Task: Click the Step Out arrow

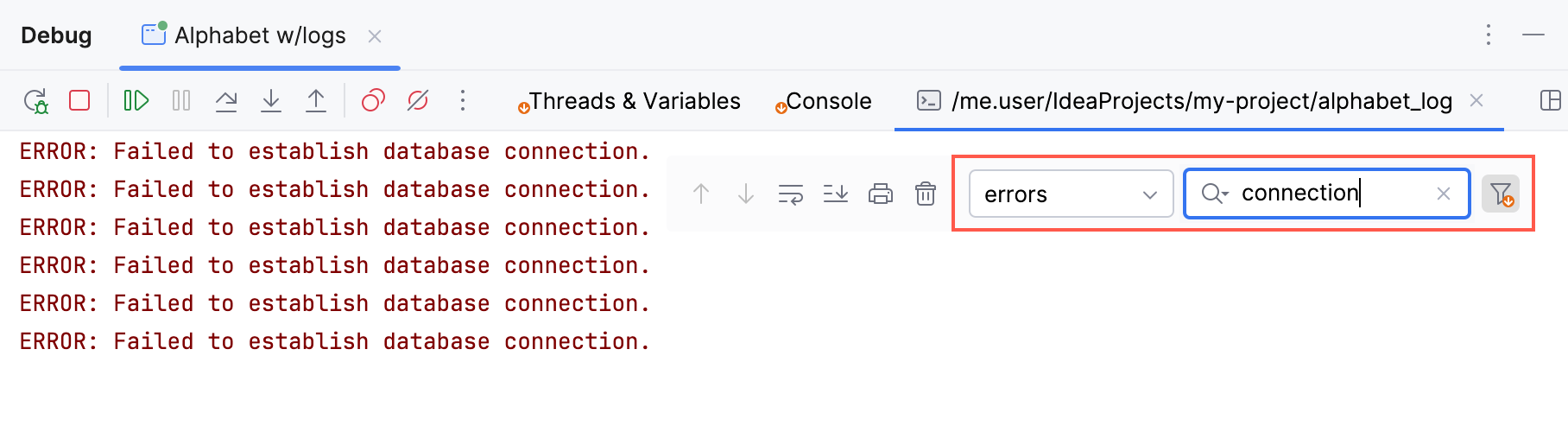Action: pos(316,101)
